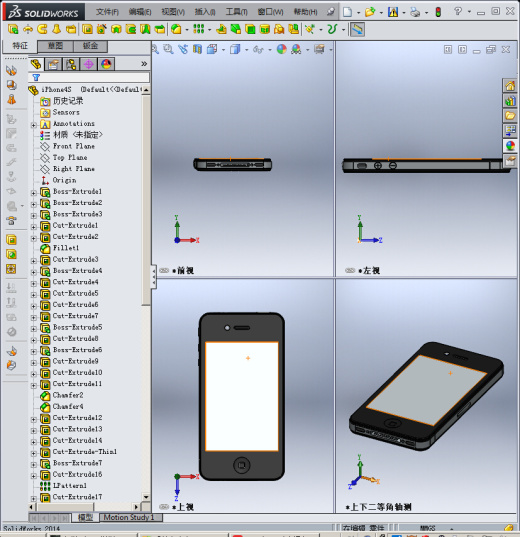This screenshot has height=537, width=520.
Task: Open the View Palette task pane icon
Action: (x=510, y=131)
